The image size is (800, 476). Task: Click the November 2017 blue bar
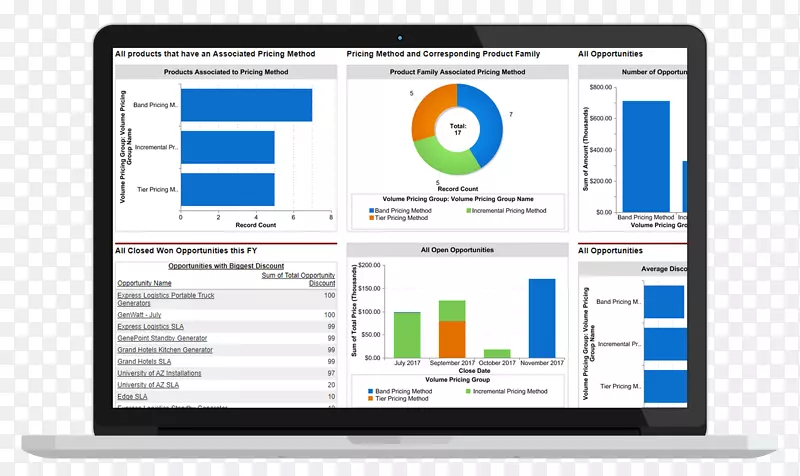tap(542, 318)
